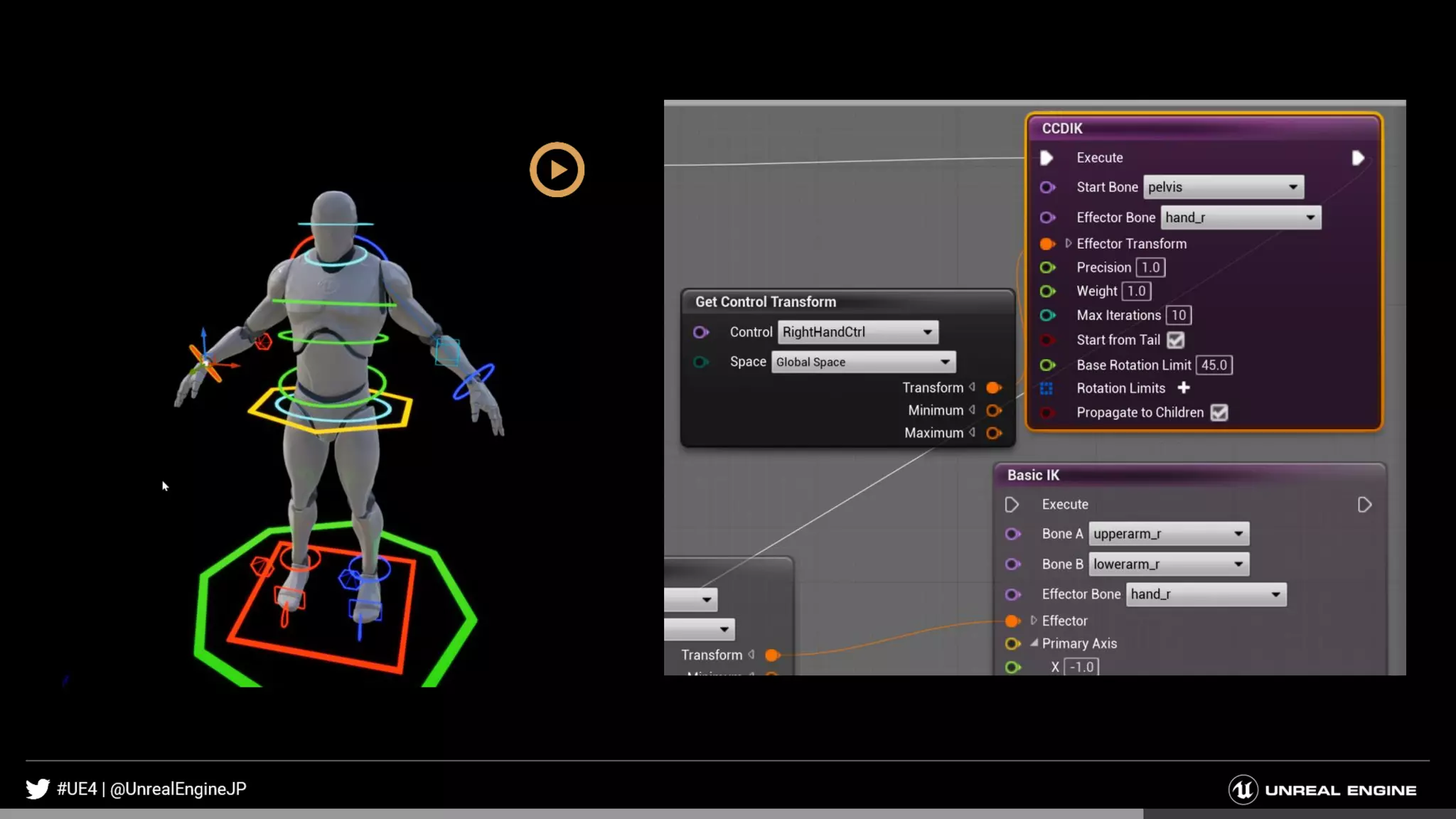Expand the Effector Transform pin triangle
This screenshot has height=819, width=1456.
click(1068, 244)
